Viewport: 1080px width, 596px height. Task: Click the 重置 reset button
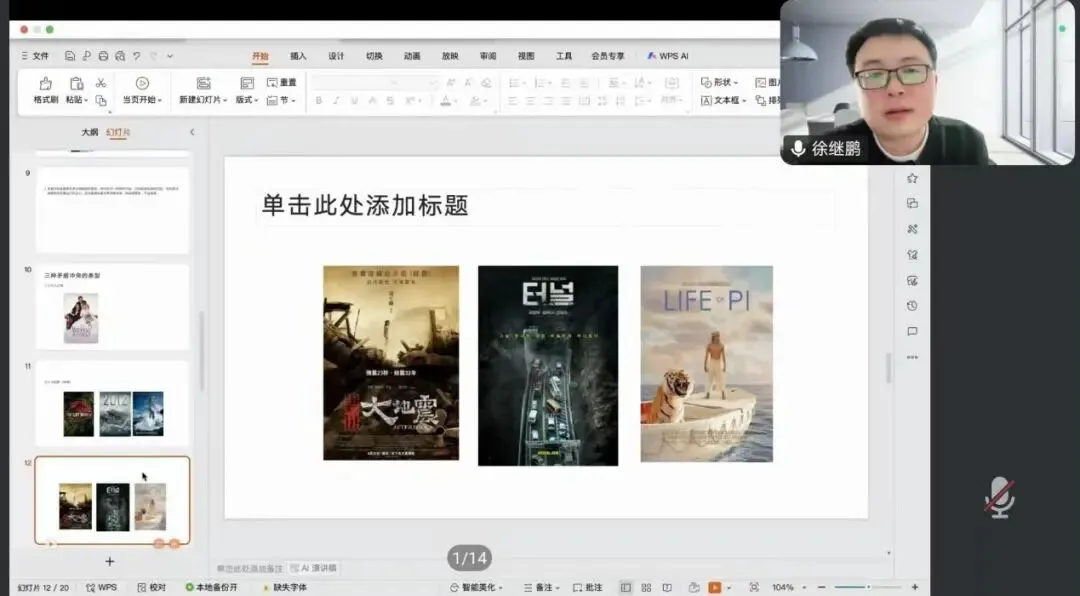[281, 83]
